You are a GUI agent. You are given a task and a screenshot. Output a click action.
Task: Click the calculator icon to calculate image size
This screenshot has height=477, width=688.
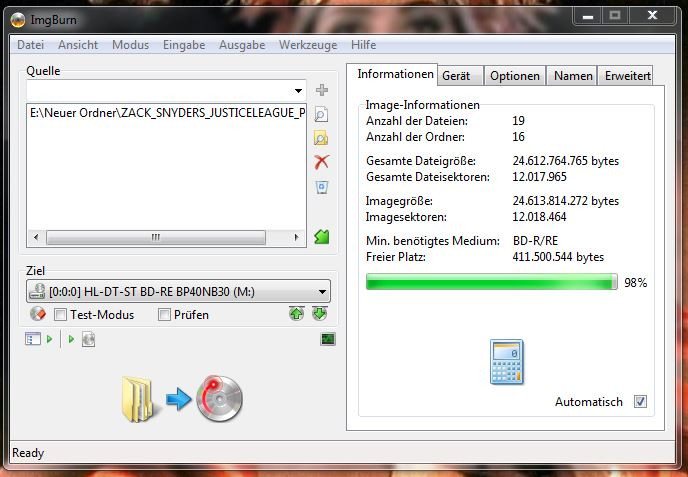[x=507, y=362]
